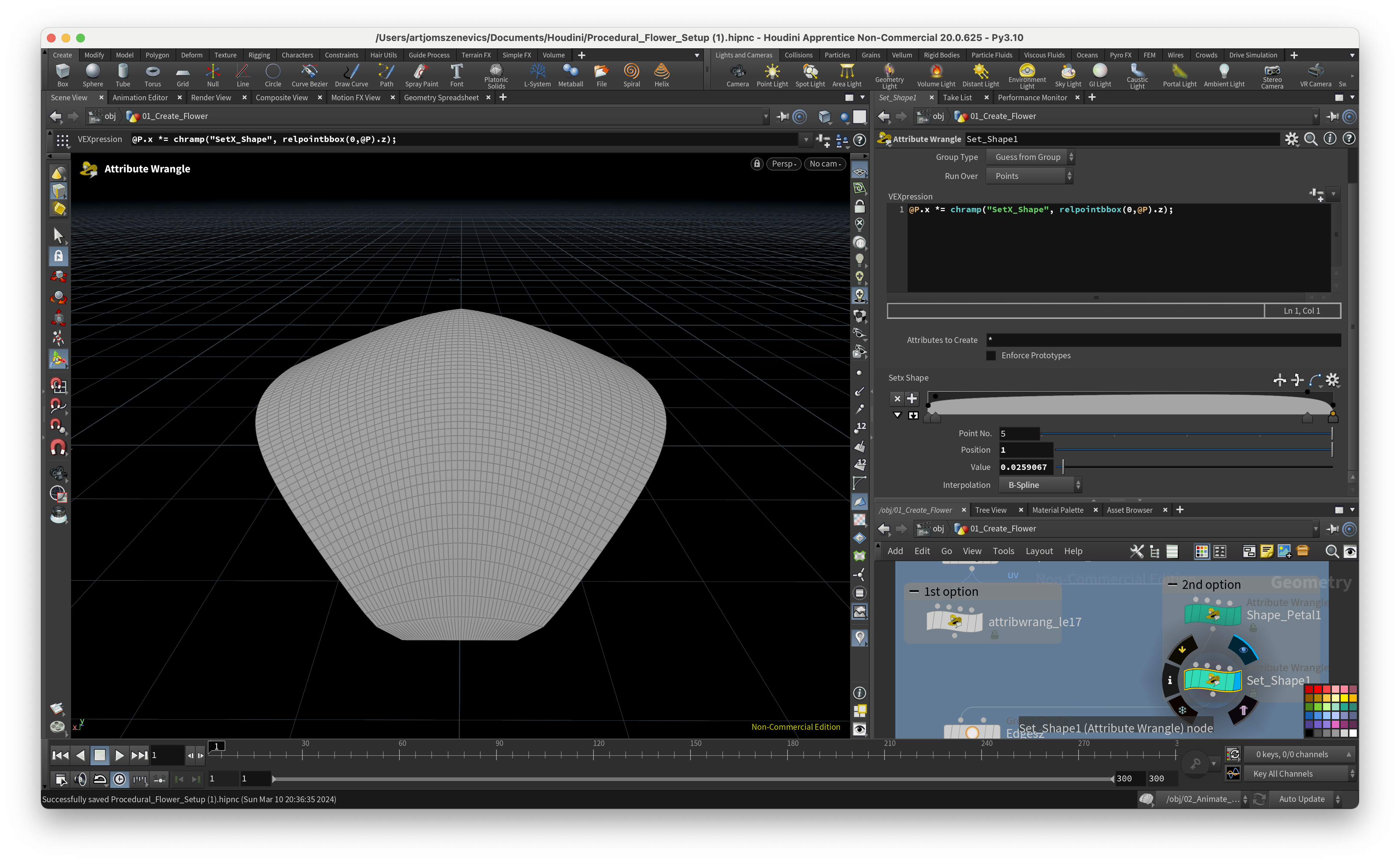Collapse the 1st option network box
This screenshot has height=863, width=1400.
914,592
